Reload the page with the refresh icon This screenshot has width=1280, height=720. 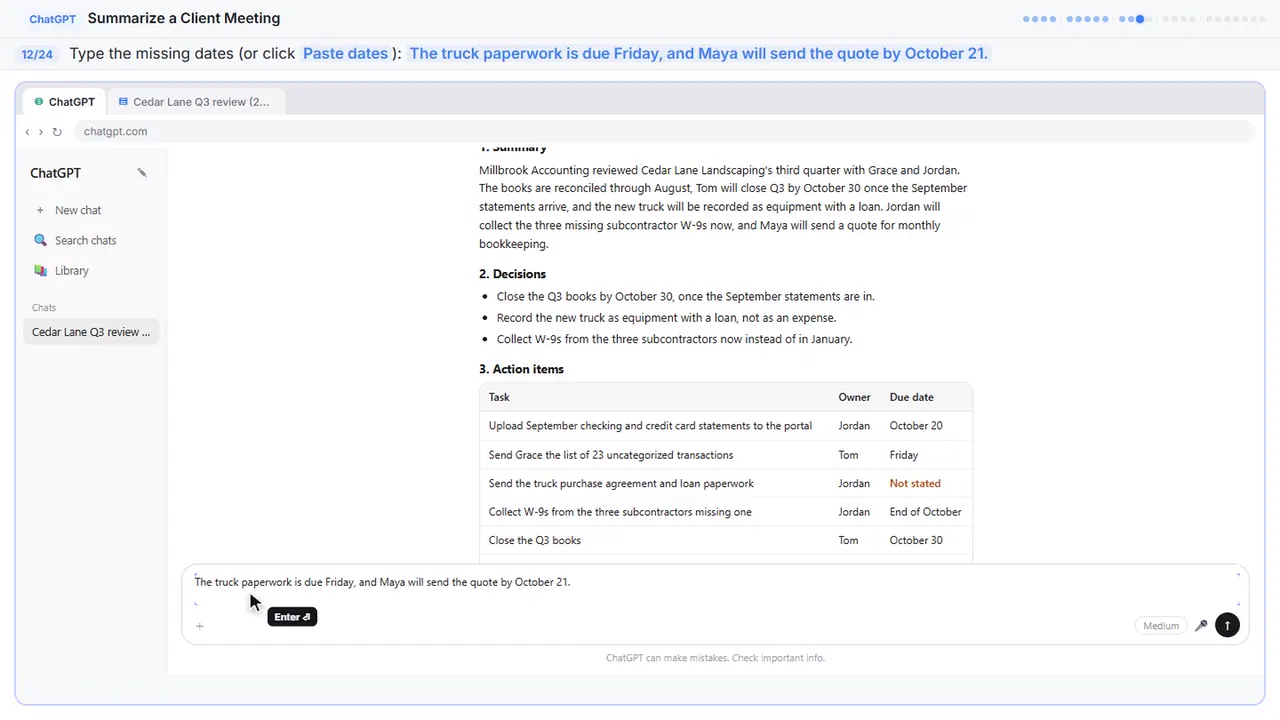pyautogui.click(x=57, y=132)
